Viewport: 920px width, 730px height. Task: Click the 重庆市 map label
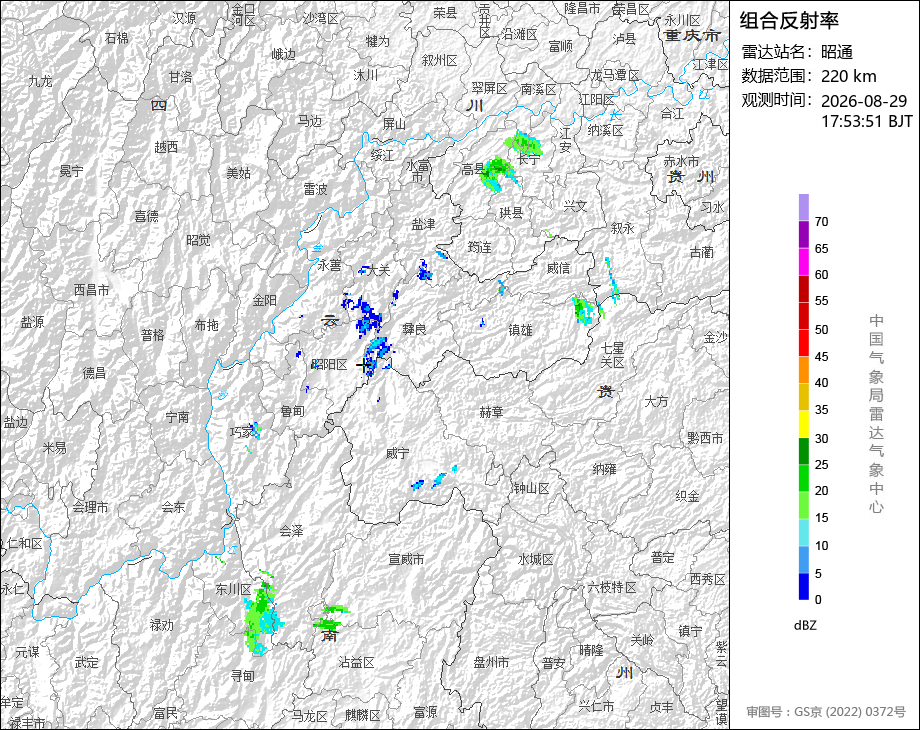(x=692, y=35)
